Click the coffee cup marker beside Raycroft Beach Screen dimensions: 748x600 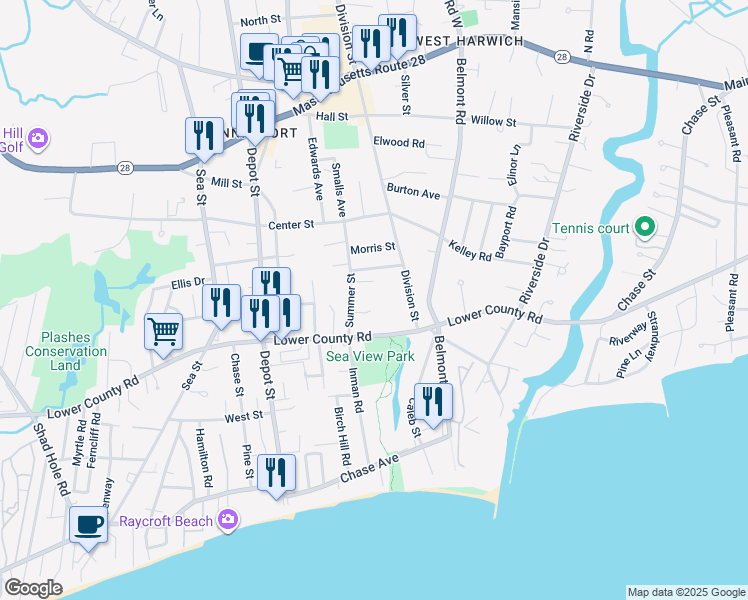88,528
